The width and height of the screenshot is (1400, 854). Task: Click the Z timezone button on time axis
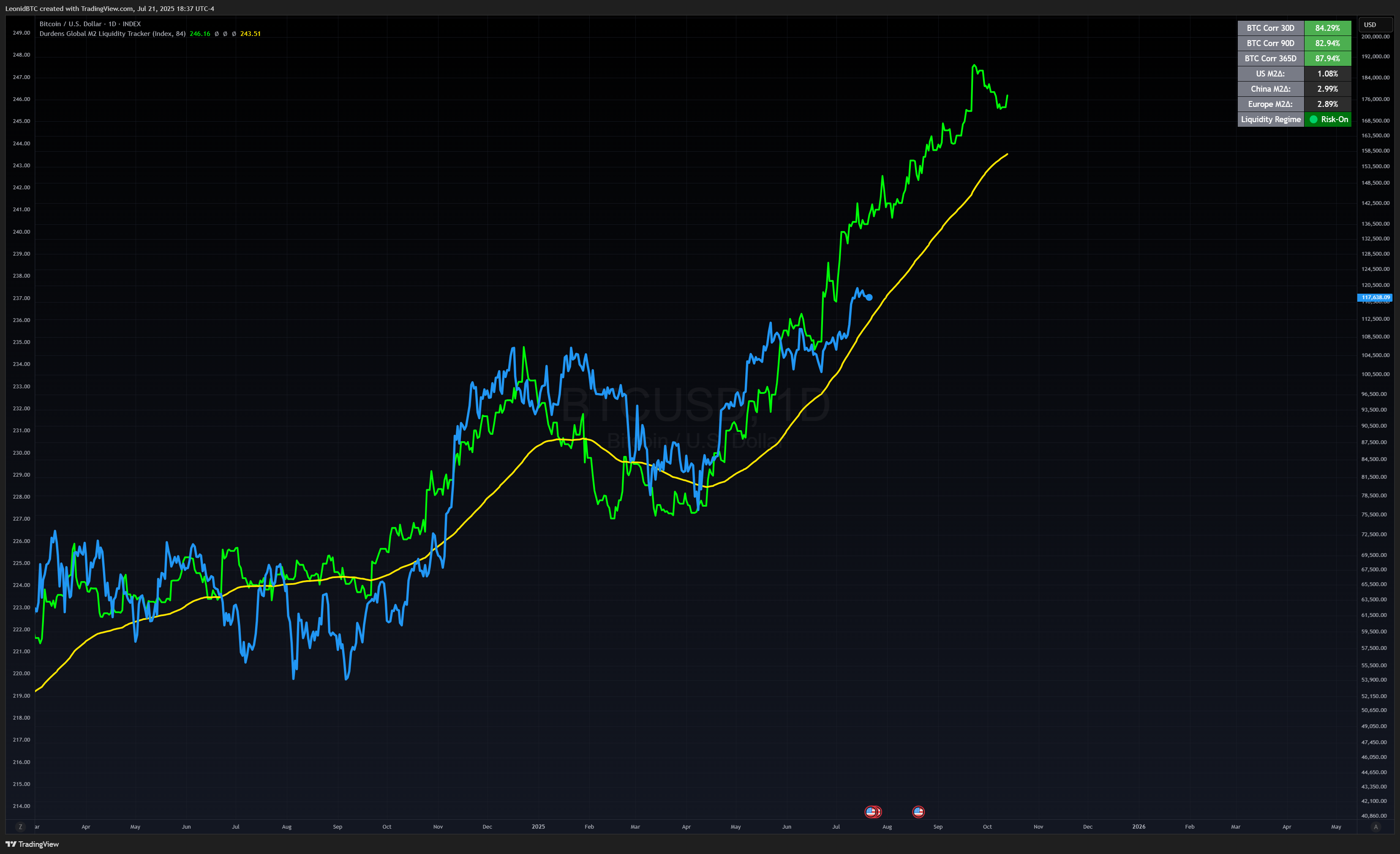click(20, 827)
